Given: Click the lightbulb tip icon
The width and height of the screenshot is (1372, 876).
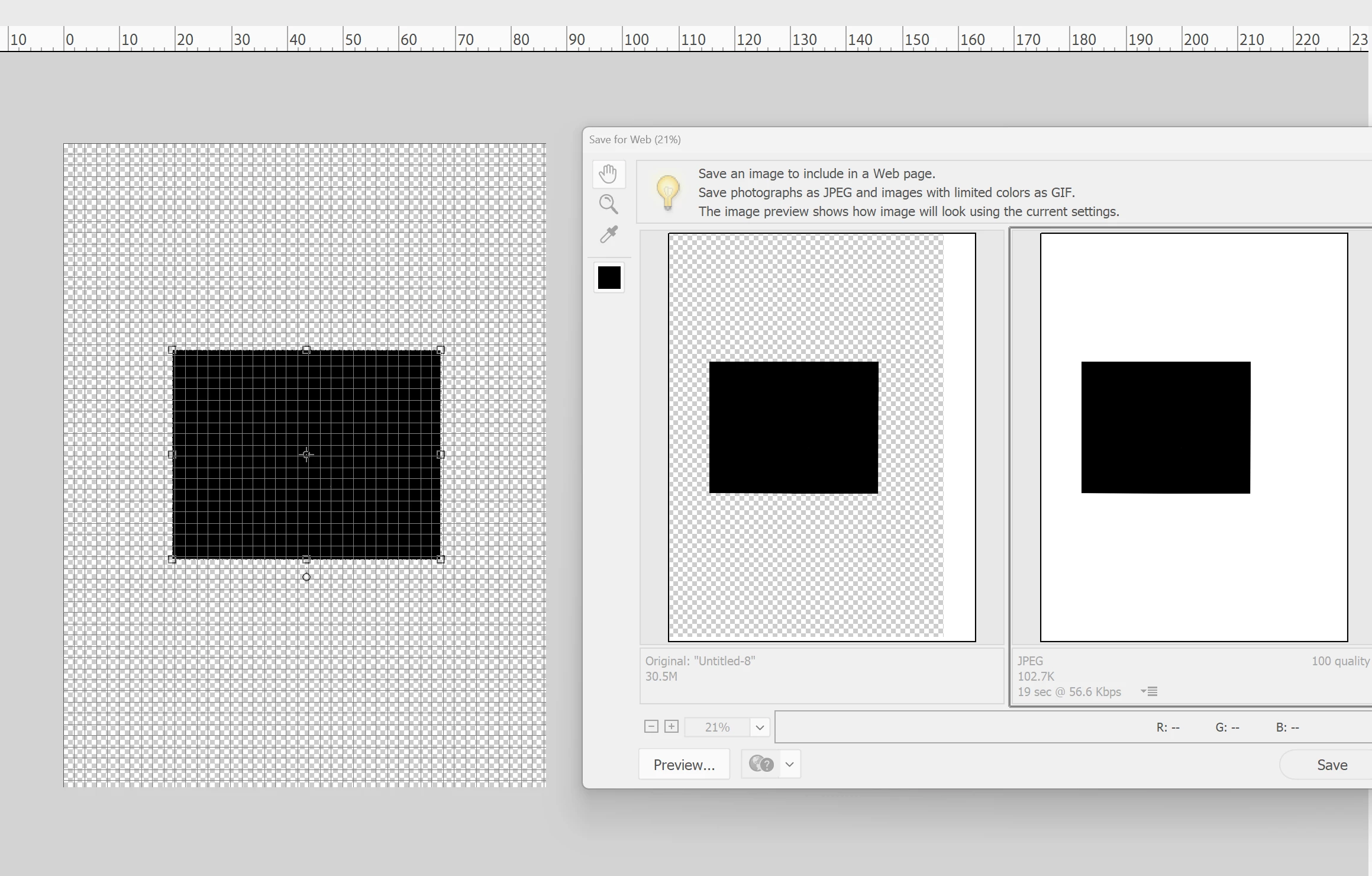Looking at the screenshot, I should point(667,192).
